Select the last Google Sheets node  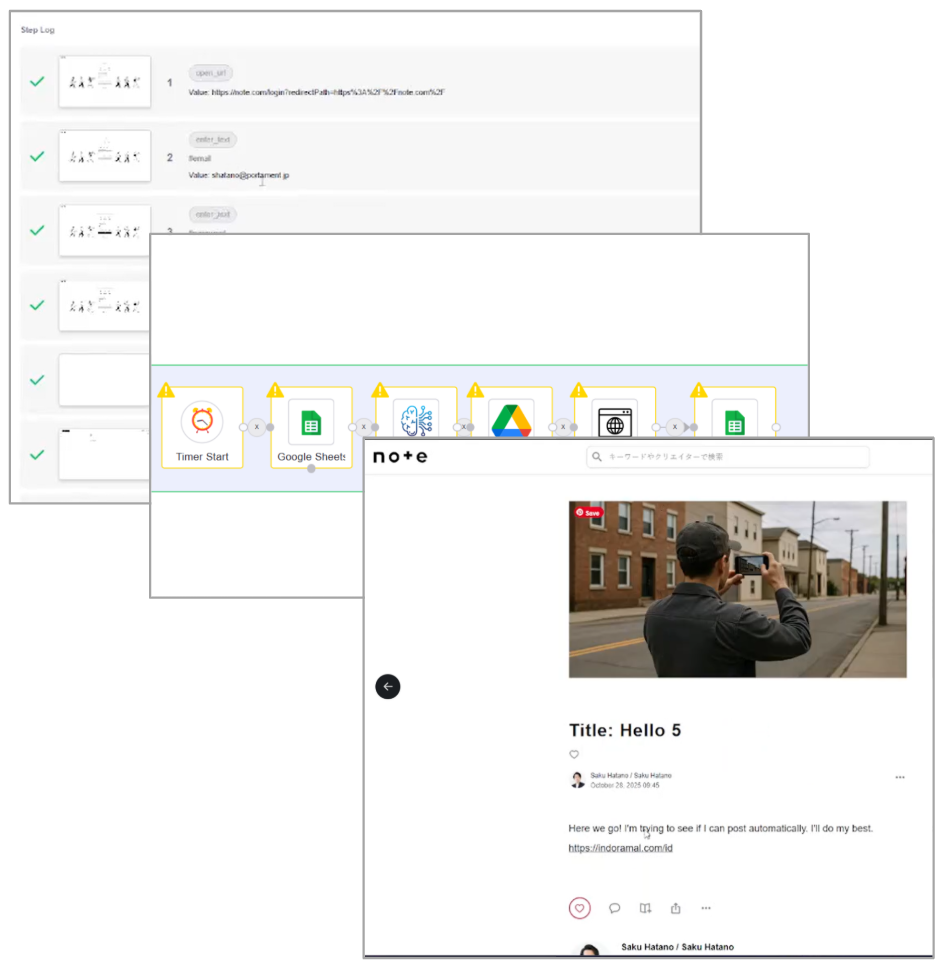click(x=735, y=421)
